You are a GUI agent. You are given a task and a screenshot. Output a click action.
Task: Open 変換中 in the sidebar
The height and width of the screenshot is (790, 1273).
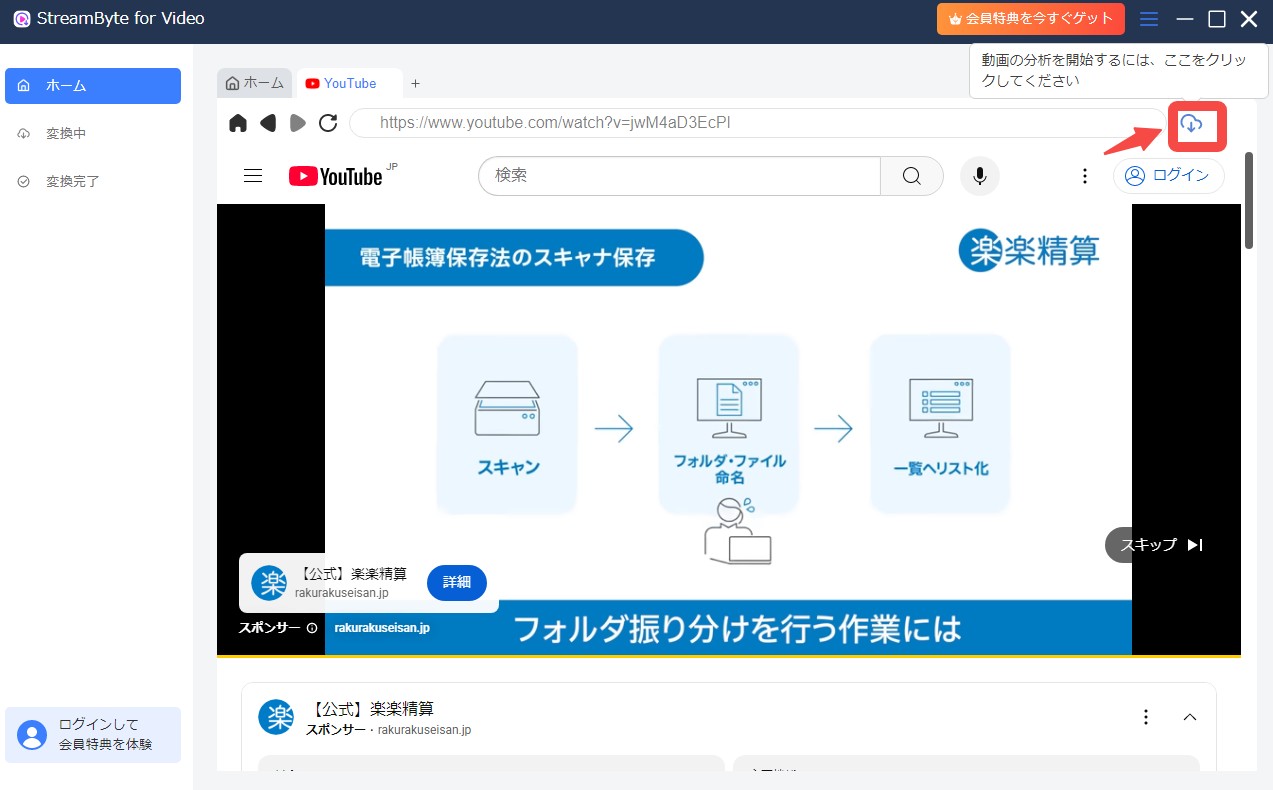93,134
